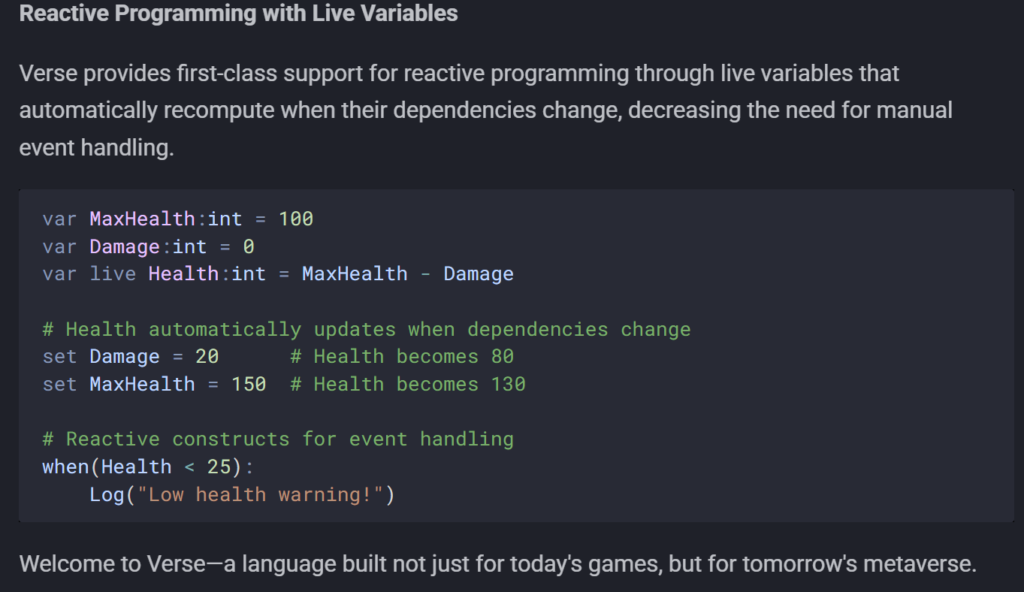1024x592 pixels.
Task: Click "MaxHealth - Damage" expression in the code
Action: (x=408, y=274)
